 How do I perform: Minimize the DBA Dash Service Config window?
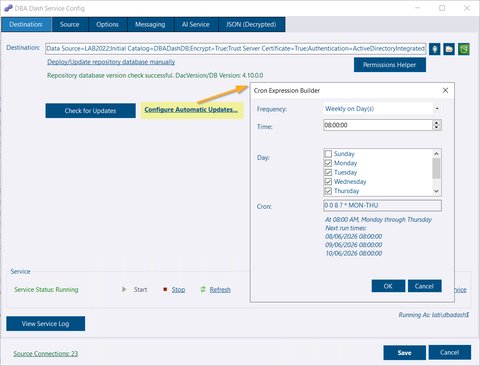(418, 8)
